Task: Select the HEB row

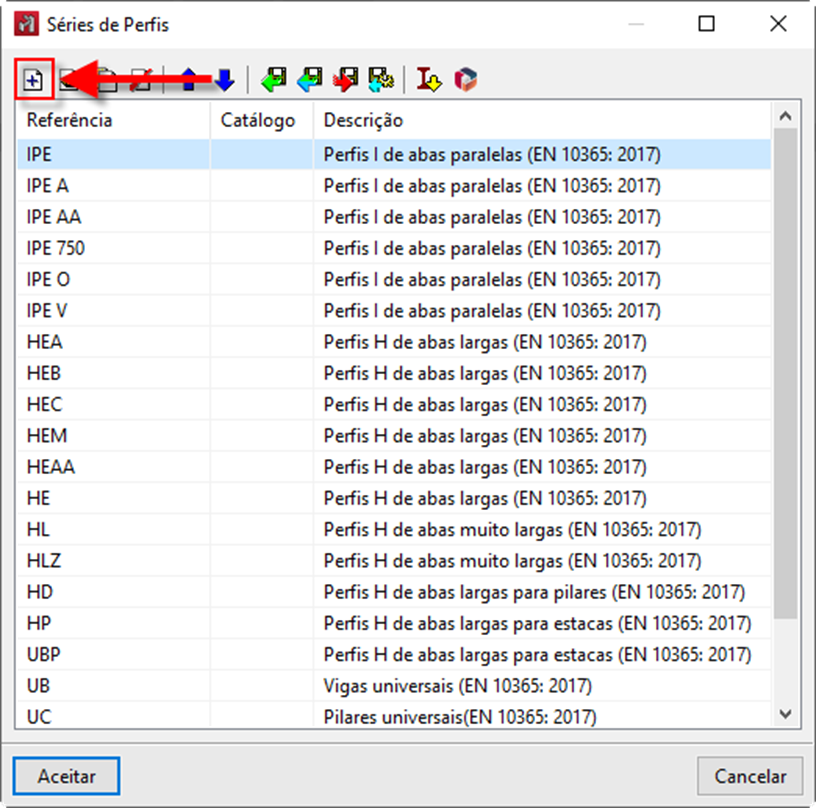Action: tap(394, 373)
